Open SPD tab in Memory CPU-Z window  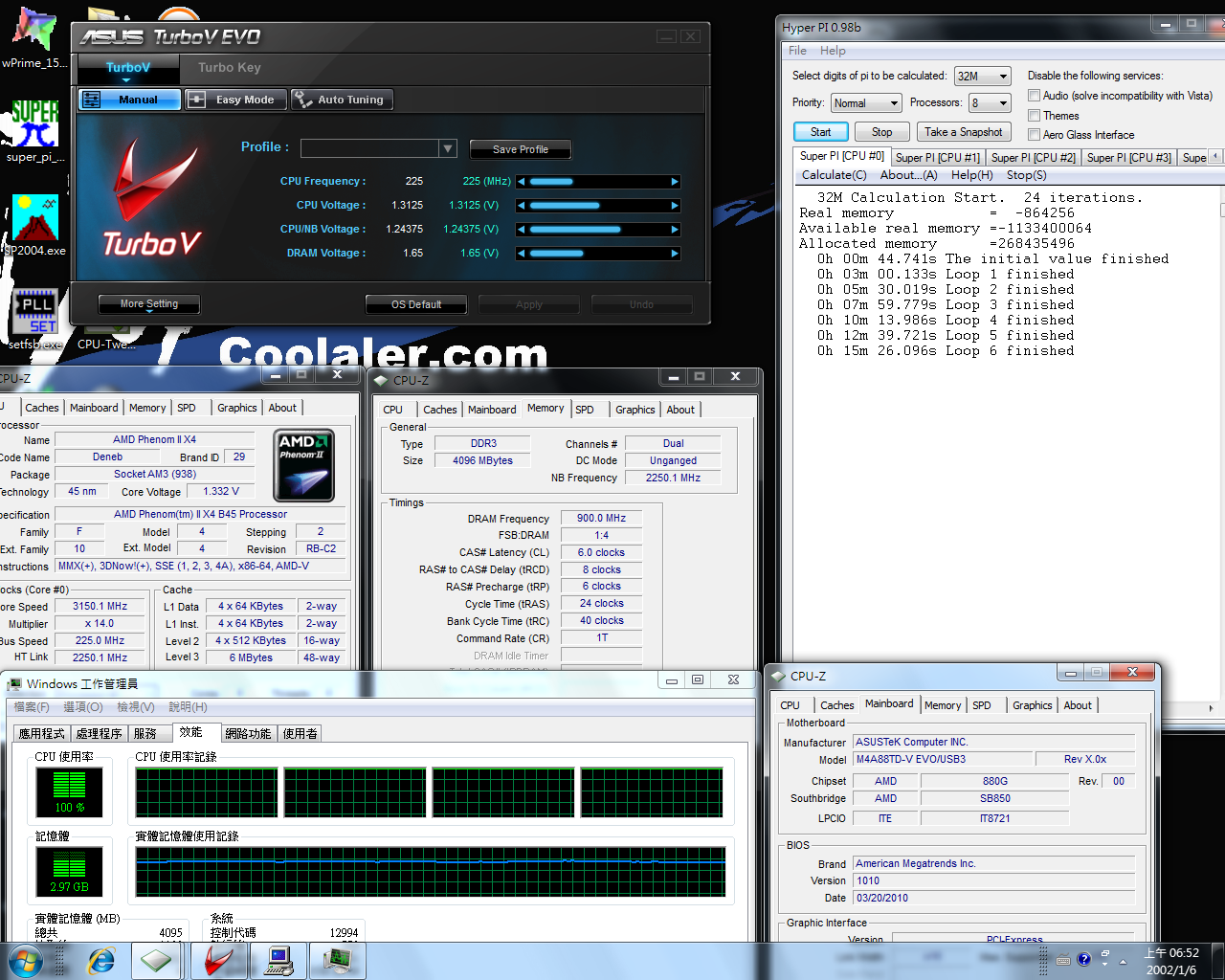tap(585, 410)
